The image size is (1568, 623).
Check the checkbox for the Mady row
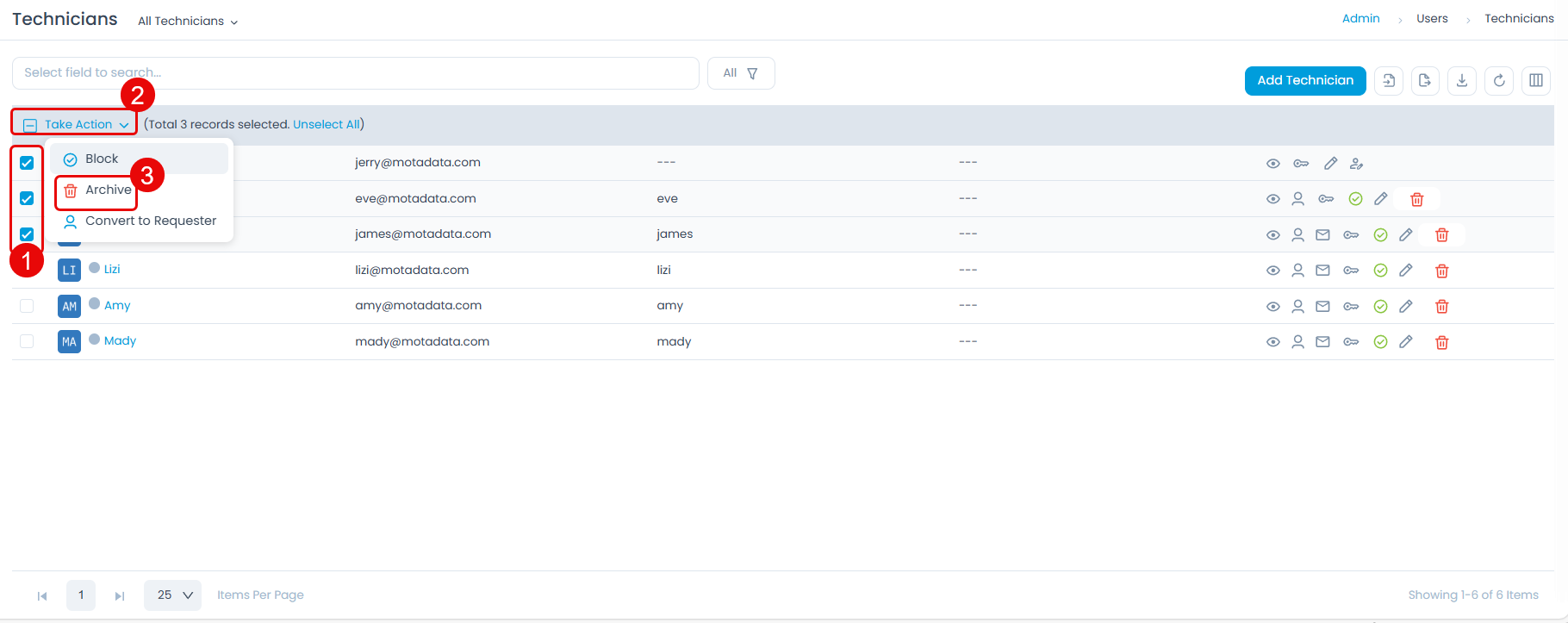pos(27,341)
